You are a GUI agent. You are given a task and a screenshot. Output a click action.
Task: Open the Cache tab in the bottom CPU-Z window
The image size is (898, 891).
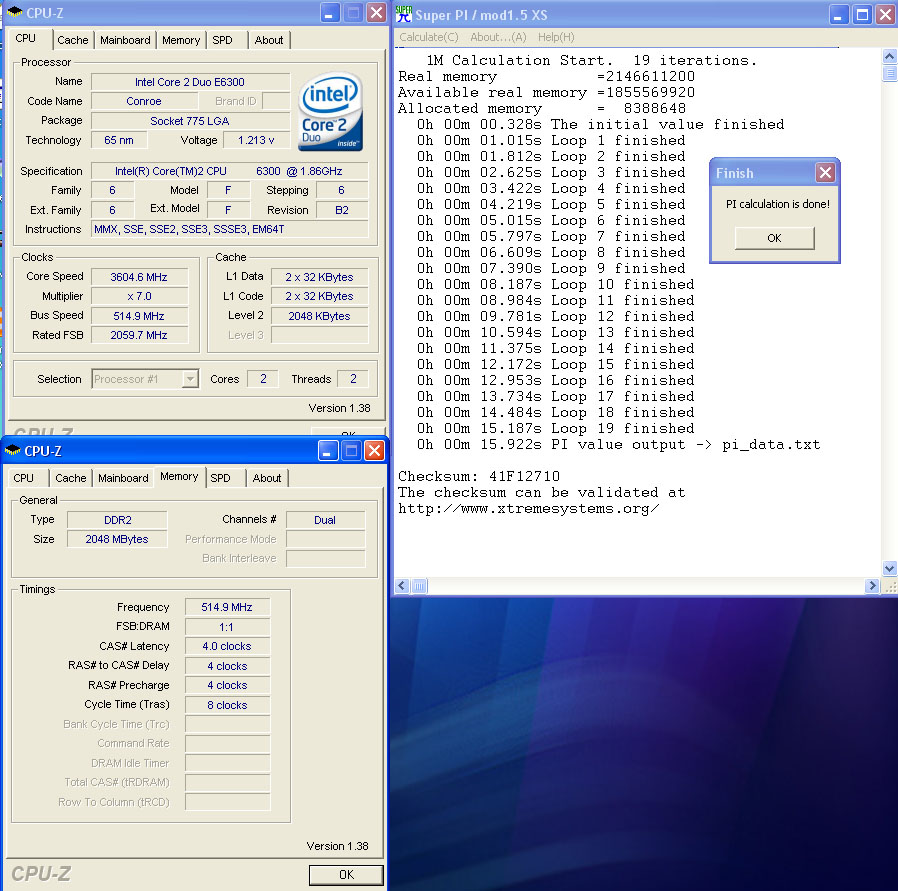pos(70,478)
